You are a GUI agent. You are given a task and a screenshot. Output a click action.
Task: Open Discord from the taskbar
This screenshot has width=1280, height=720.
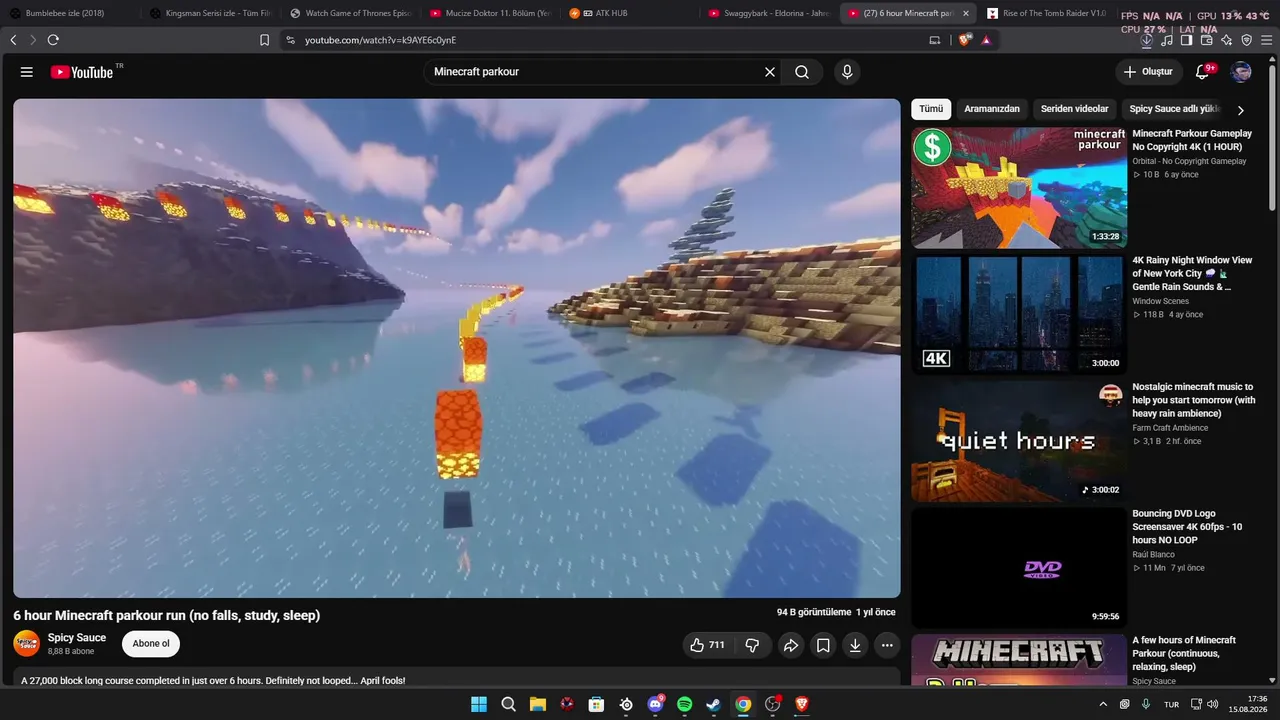coord(655,704)
